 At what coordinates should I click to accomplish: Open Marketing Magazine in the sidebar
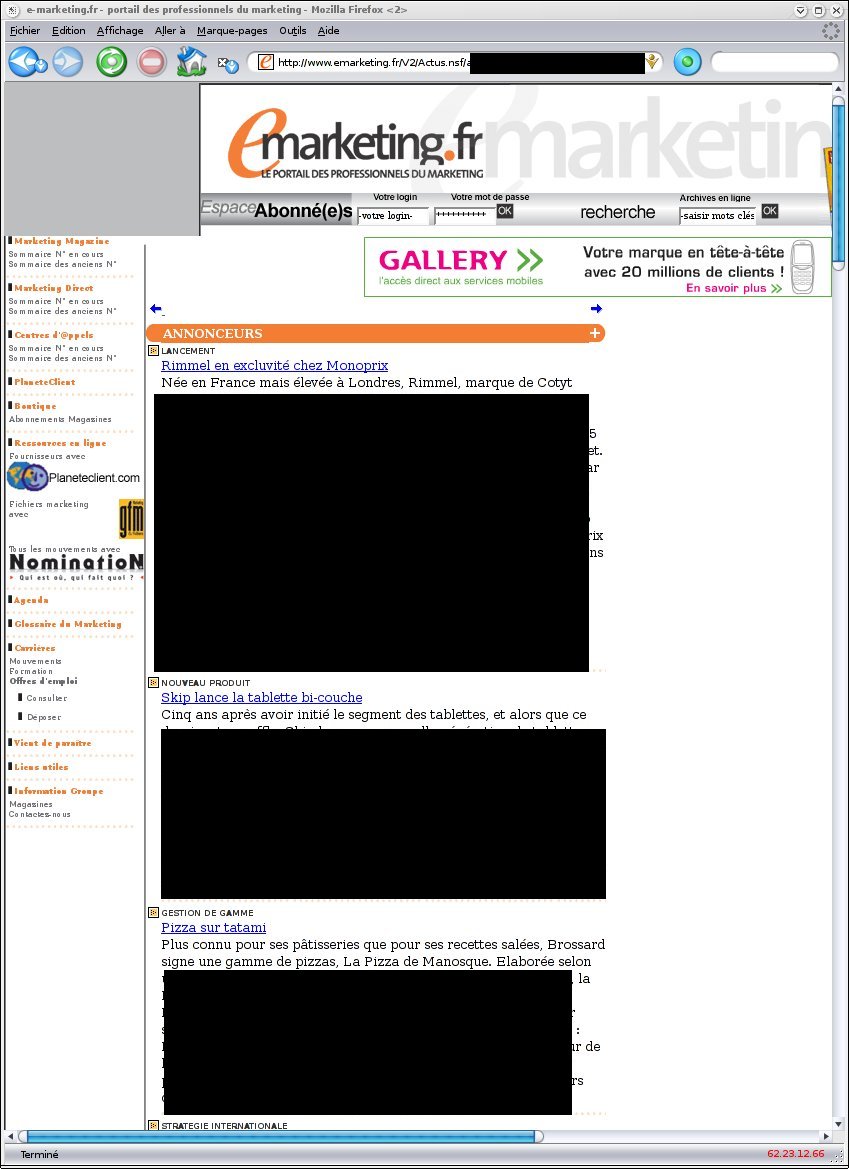[61, 242]
